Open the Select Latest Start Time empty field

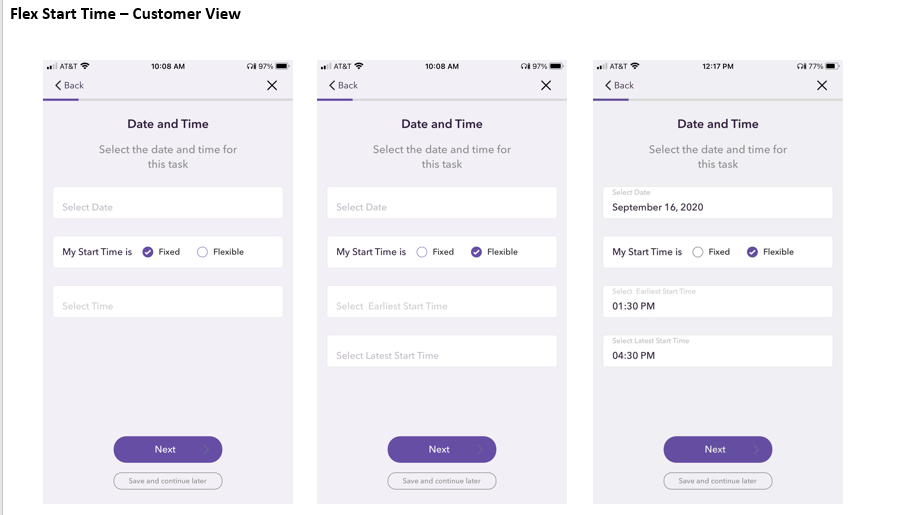(x=442, y=351)
